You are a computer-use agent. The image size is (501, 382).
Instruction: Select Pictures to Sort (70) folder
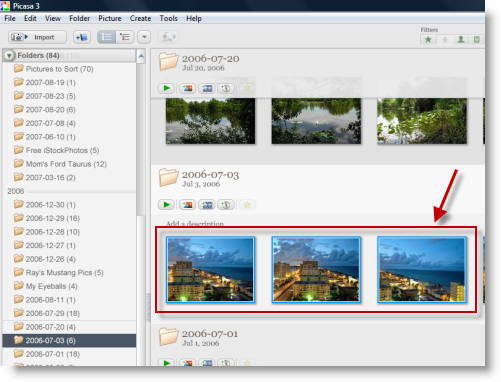coord(69,69)
